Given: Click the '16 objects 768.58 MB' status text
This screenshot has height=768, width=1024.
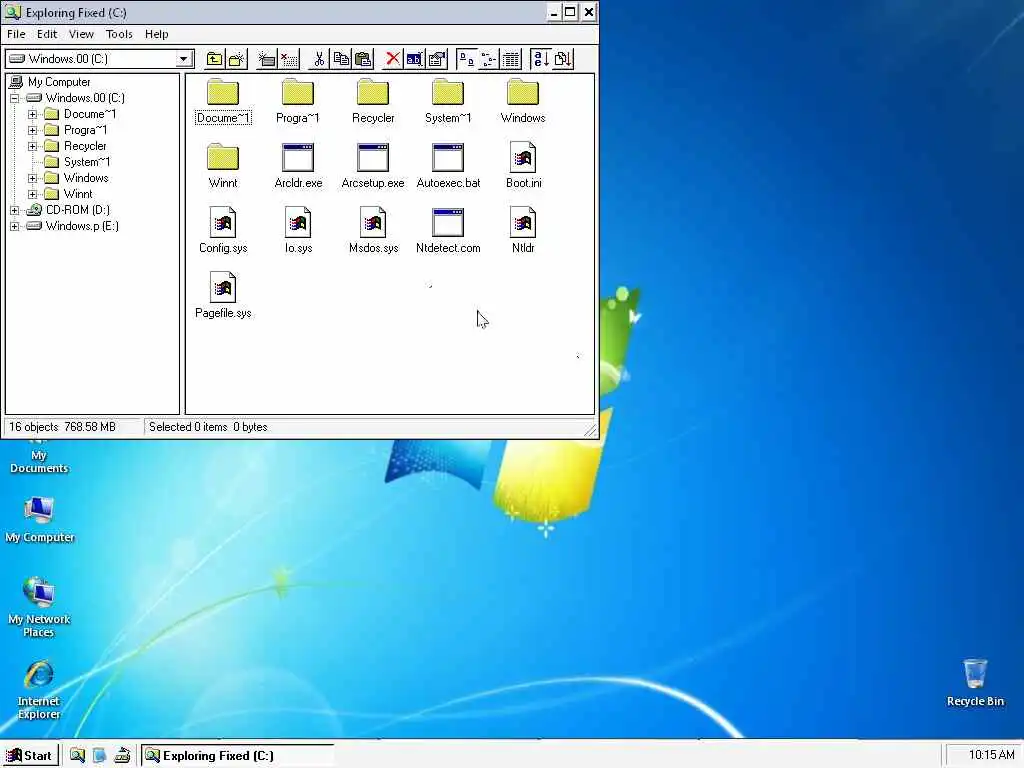Looking at the screenshot, I should pos(62,427).
